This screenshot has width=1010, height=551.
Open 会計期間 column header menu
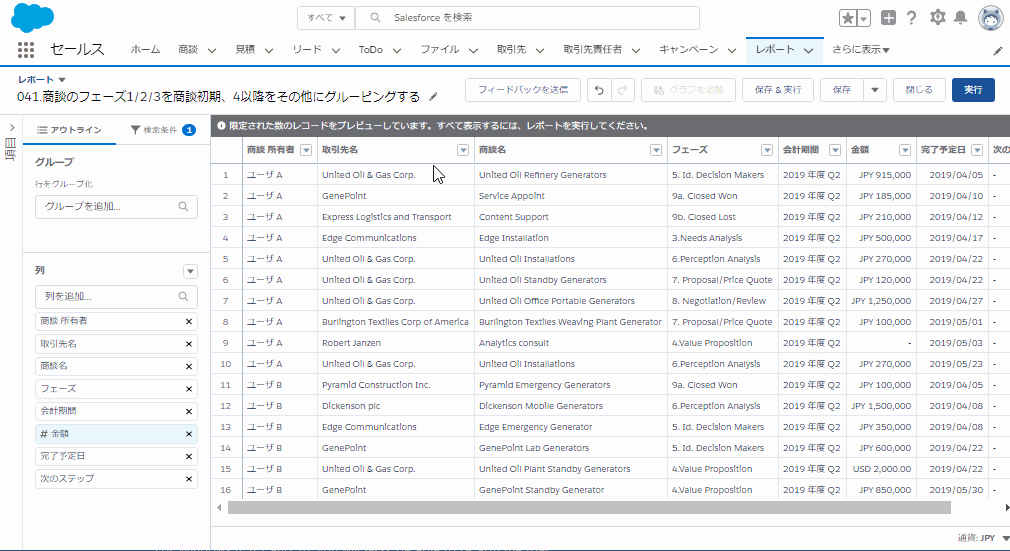[x=835, y=150]
